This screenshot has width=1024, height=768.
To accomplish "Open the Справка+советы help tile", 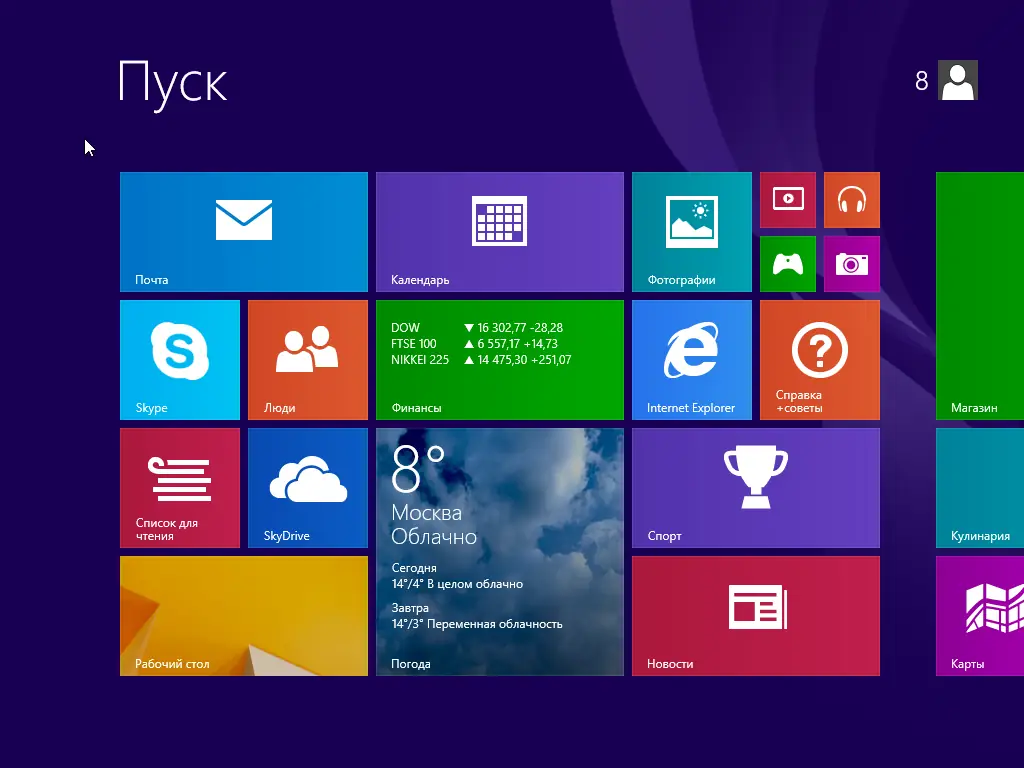I will [820, 360].
